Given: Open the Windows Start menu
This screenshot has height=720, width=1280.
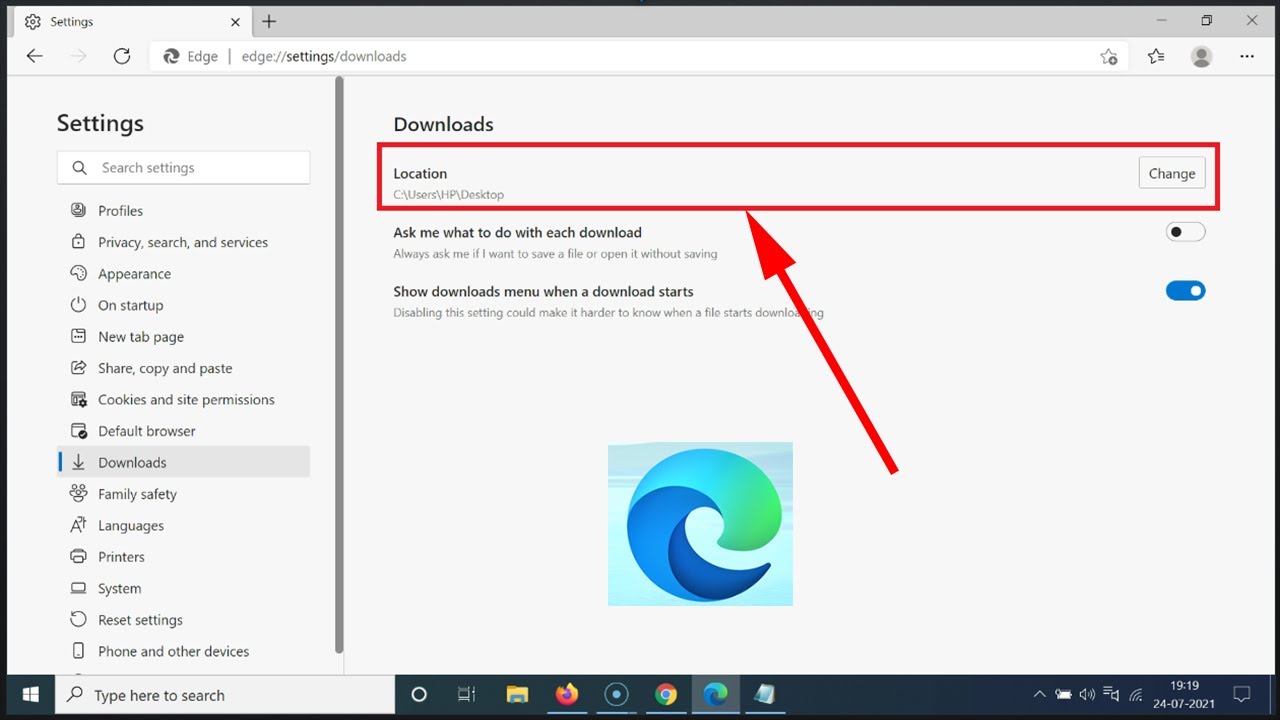Looking at the screenshot, I should coord(30,695).
